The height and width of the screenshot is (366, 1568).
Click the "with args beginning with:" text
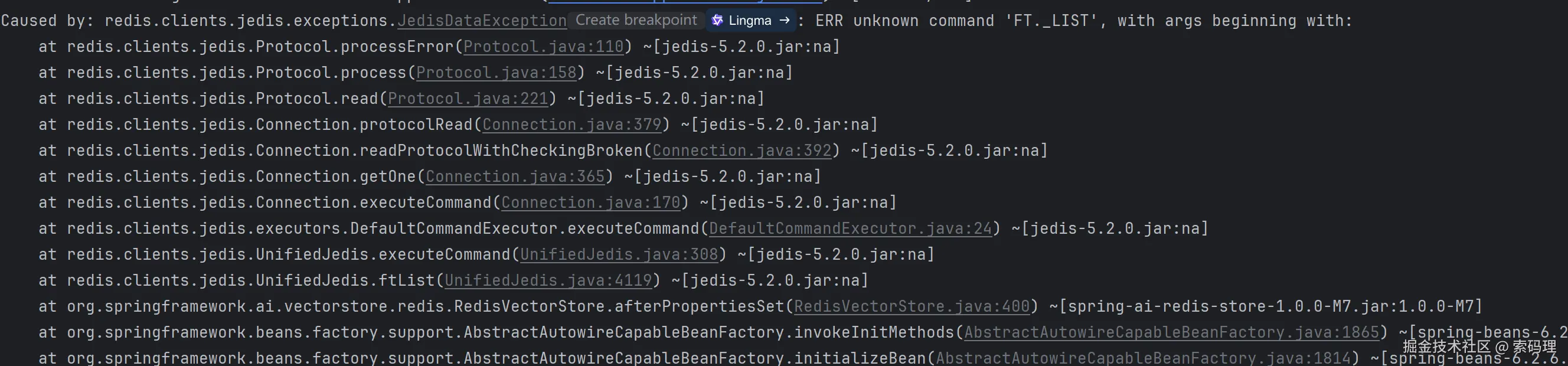click(x=1234, y=21)
